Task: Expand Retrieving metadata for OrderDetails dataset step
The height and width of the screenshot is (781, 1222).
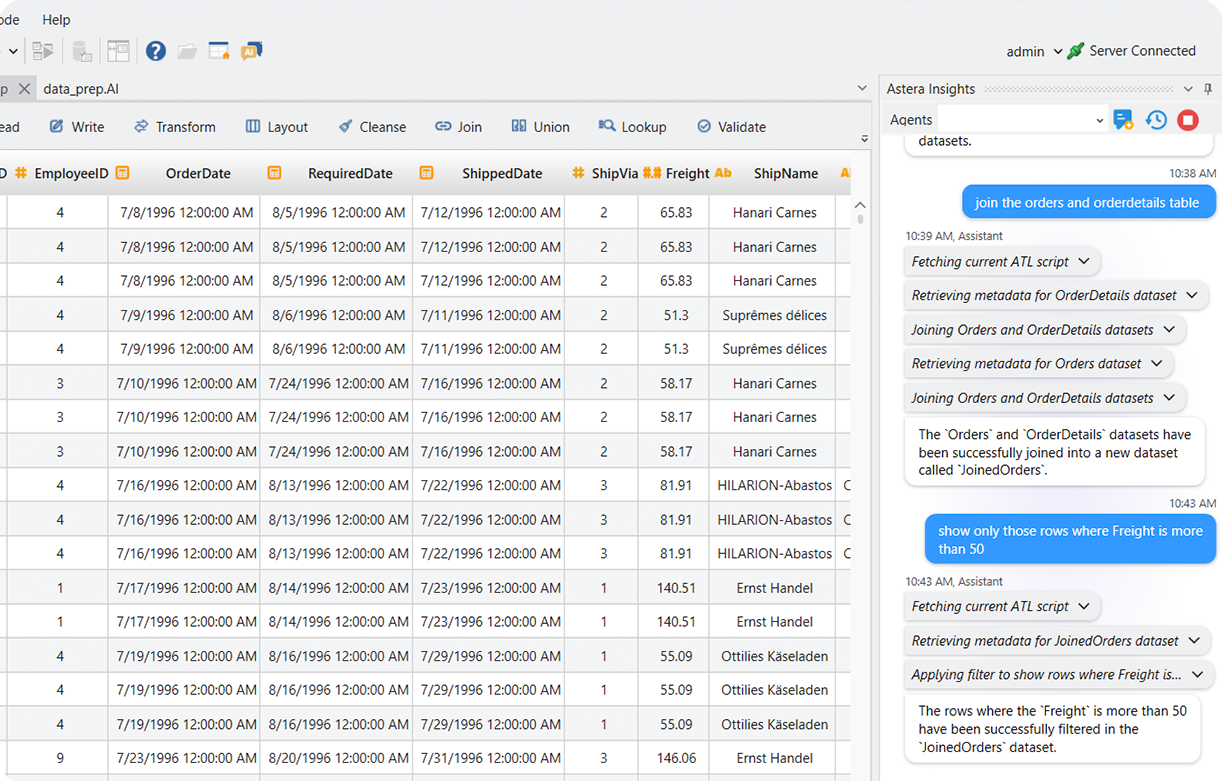Action: click(1191, 295)
